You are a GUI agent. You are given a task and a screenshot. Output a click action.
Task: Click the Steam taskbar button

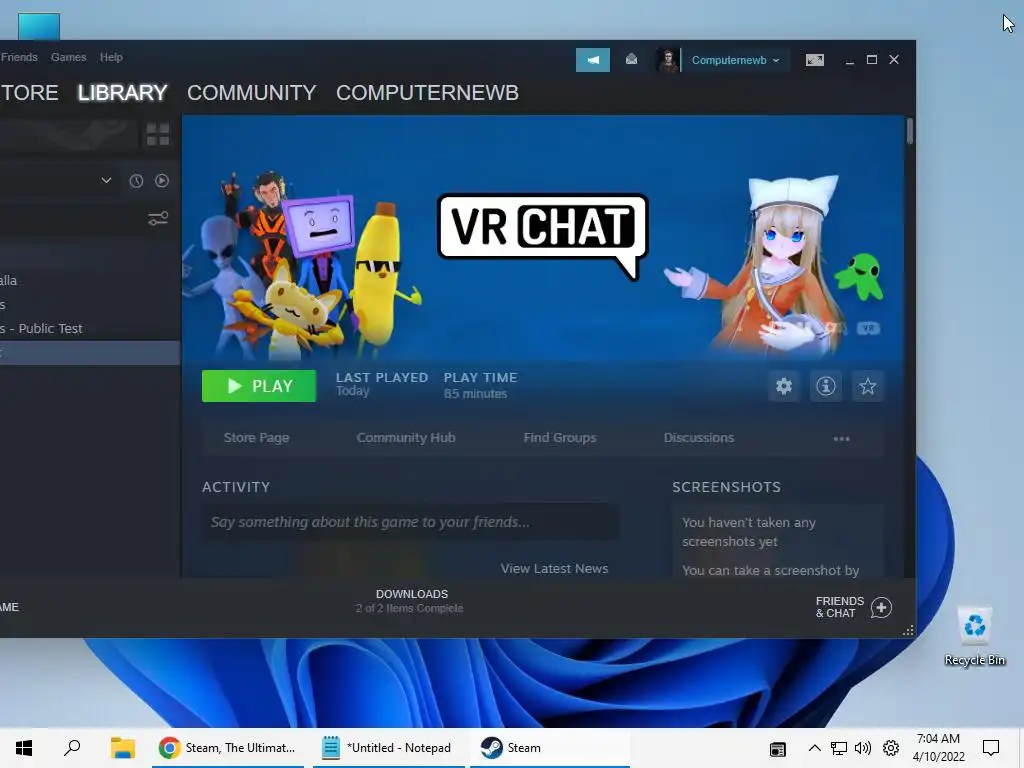[549, 748]
